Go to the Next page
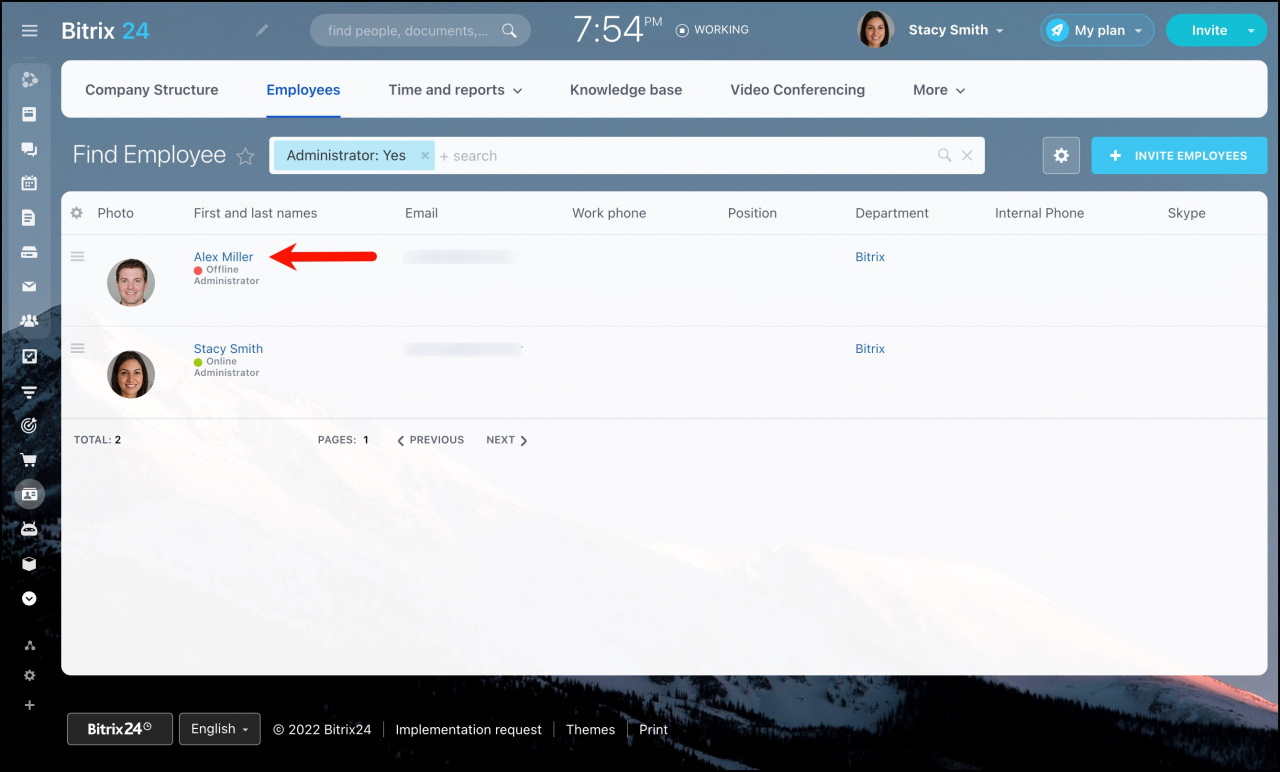1280x772 pixels. 507,440
